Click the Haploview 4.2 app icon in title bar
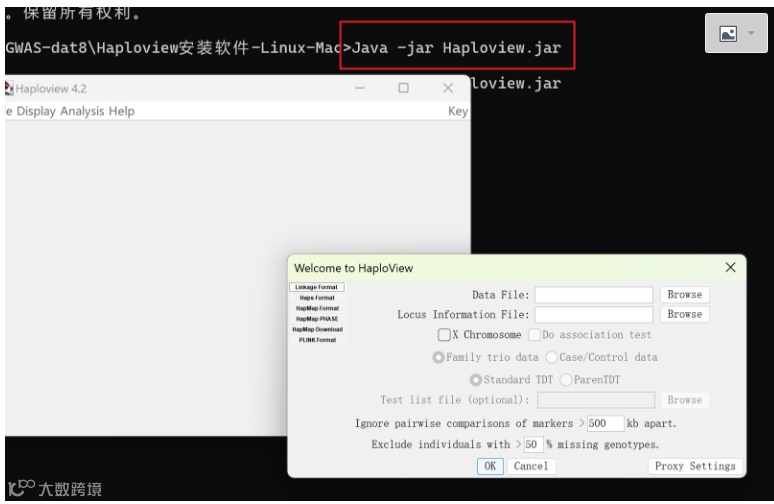This screenshot has height=504, width=774. pyautogui.click(x=9, y=88)
